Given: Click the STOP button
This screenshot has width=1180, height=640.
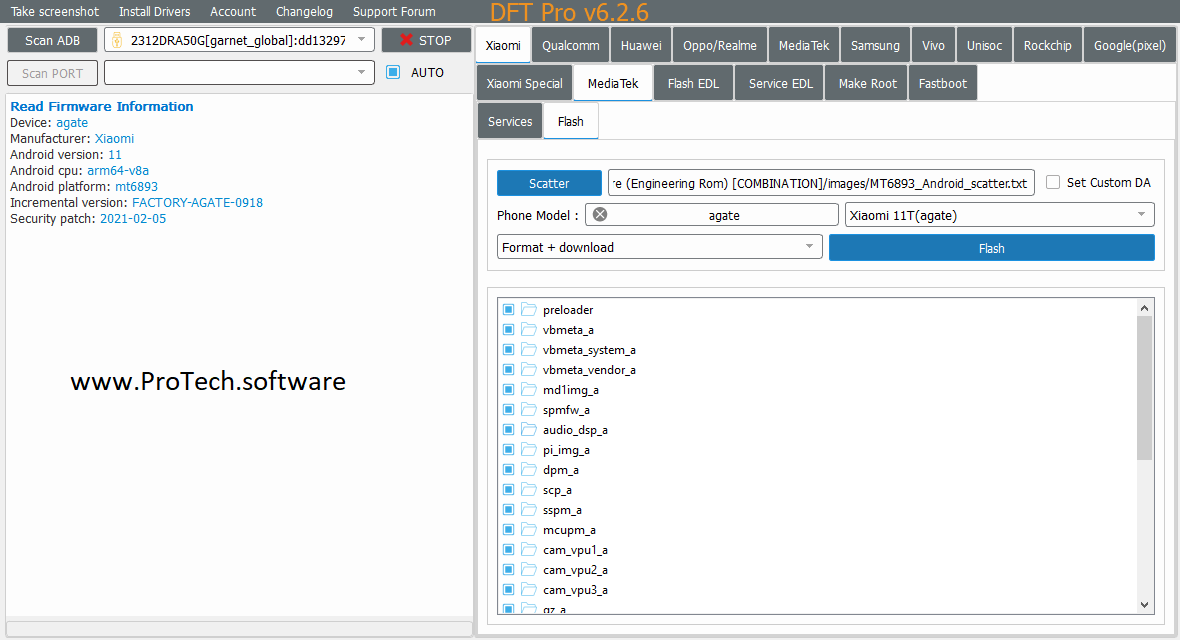Looking at the screenshot, I should [x=426, y=40].
